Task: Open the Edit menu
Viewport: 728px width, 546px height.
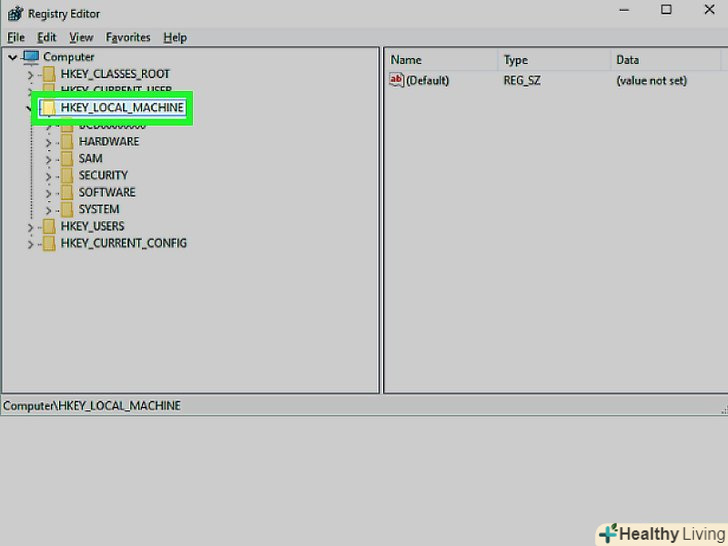Action: point(46,37)
